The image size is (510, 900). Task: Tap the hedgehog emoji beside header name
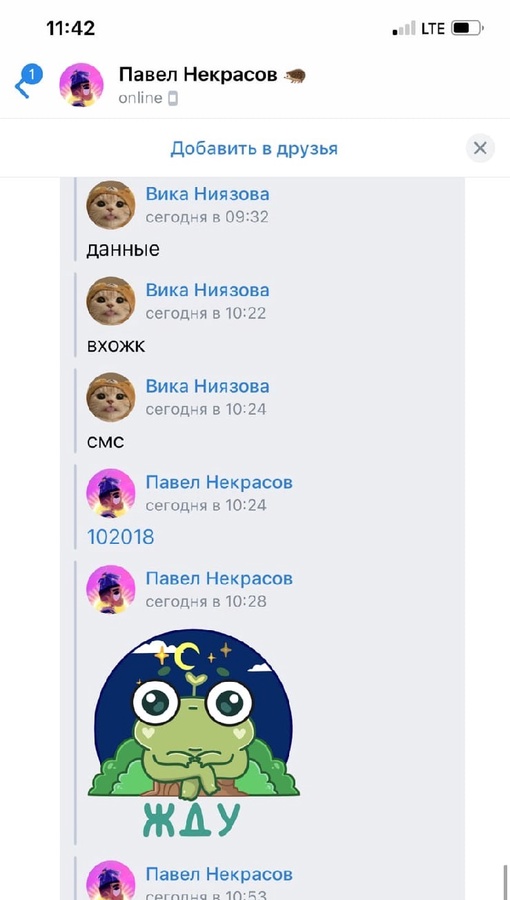(x=295, y=75)
